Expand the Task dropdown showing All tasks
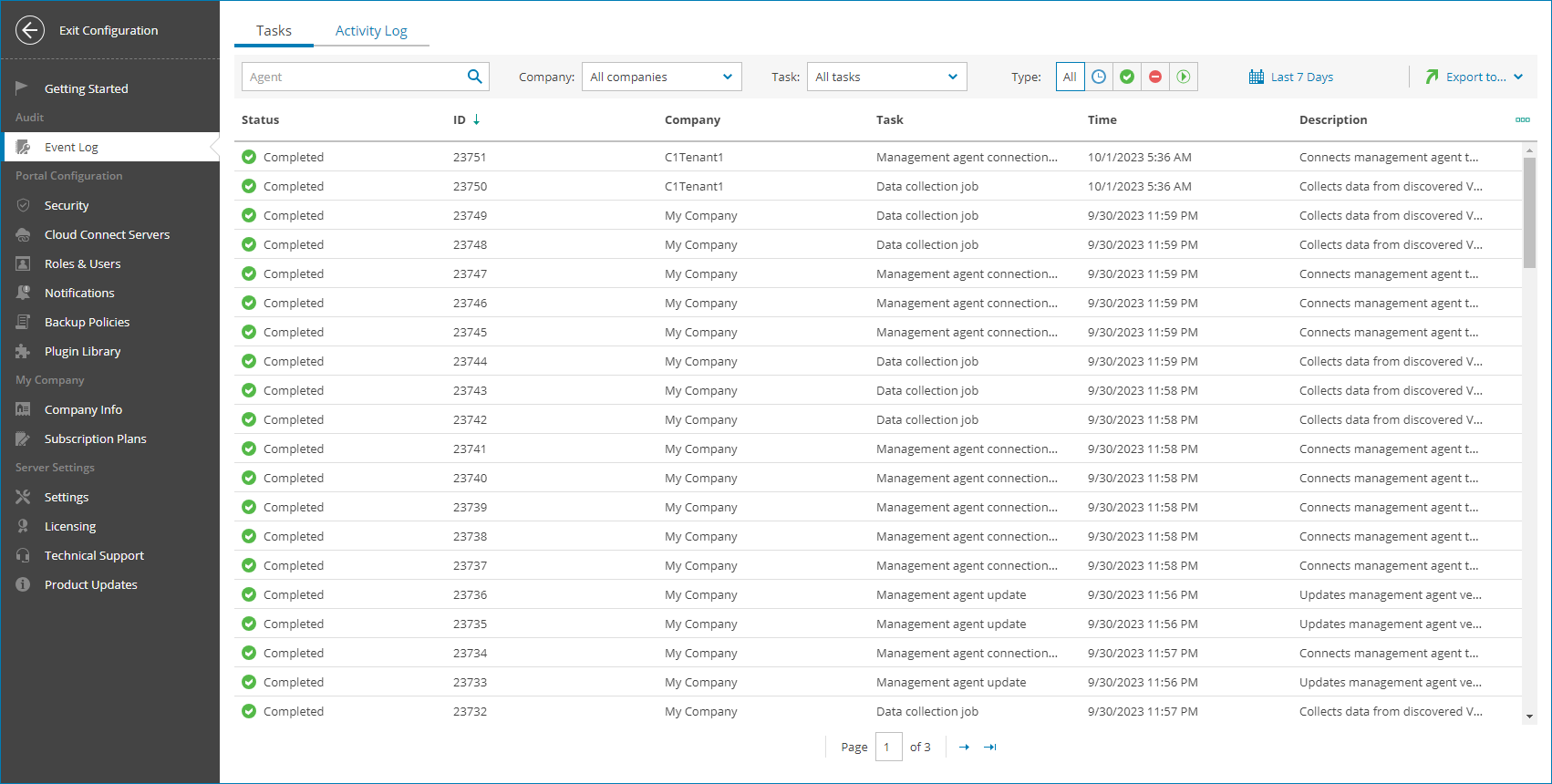Screen dimensions: 1552x784 (886, 77)
